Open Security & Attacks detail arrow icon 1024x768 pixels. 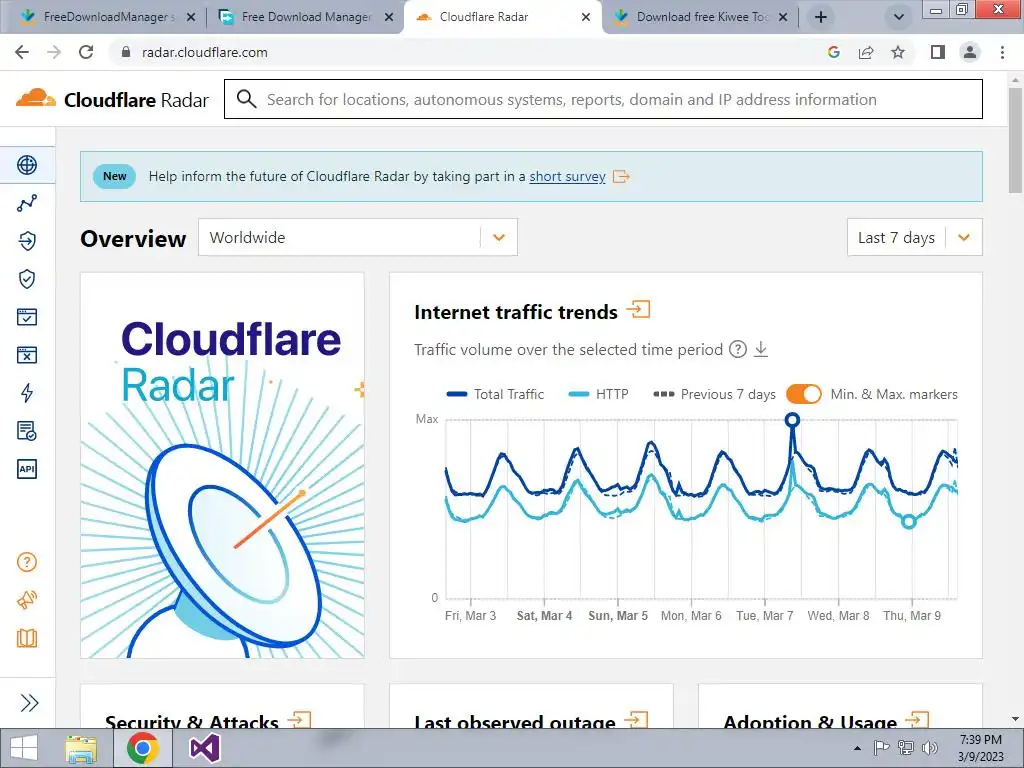tap(299, 720)
